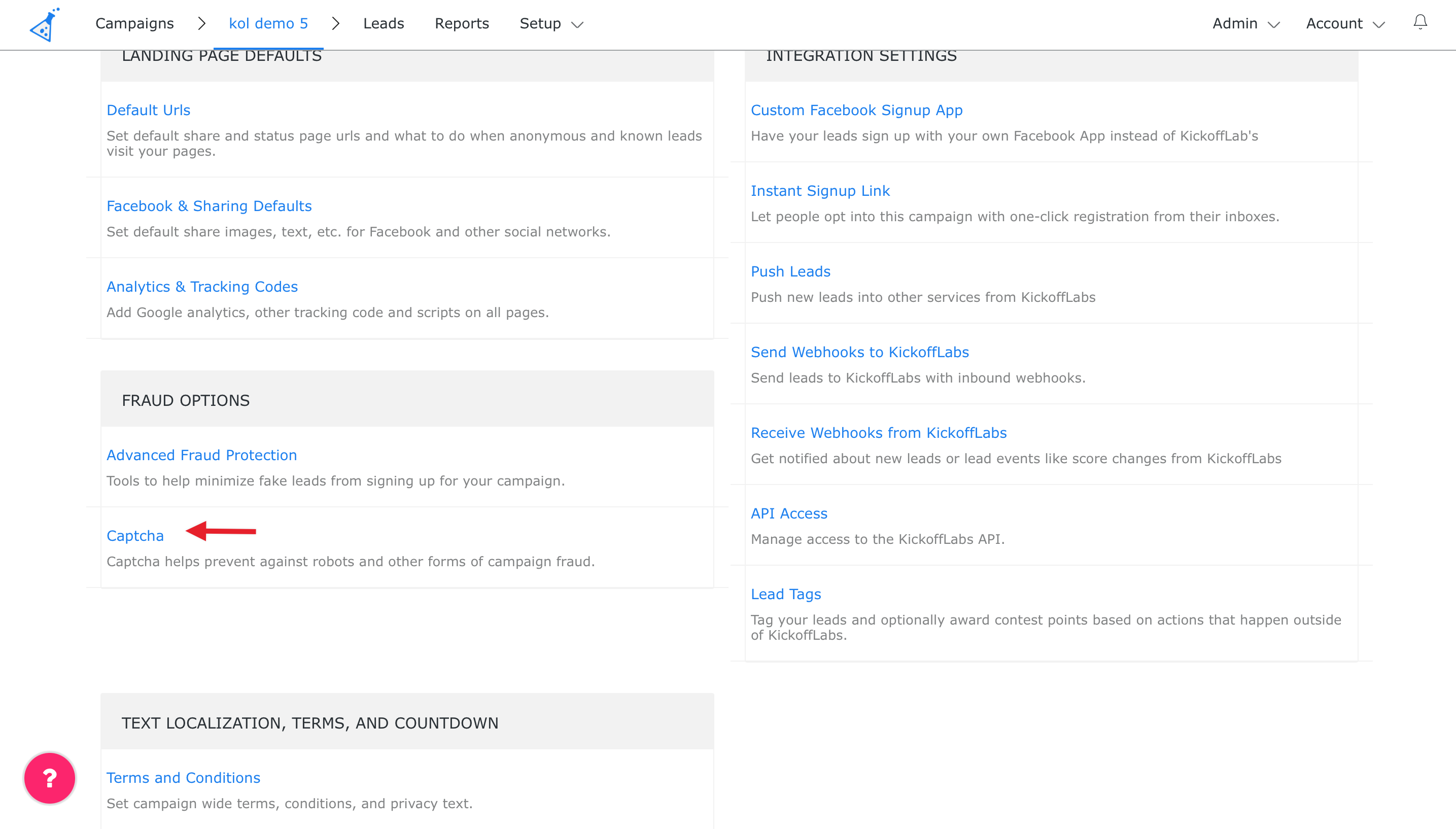Viewport: 1456px width, 829px height.
Task: Open Terms and Conditions settings
Action: click(183, 778)
